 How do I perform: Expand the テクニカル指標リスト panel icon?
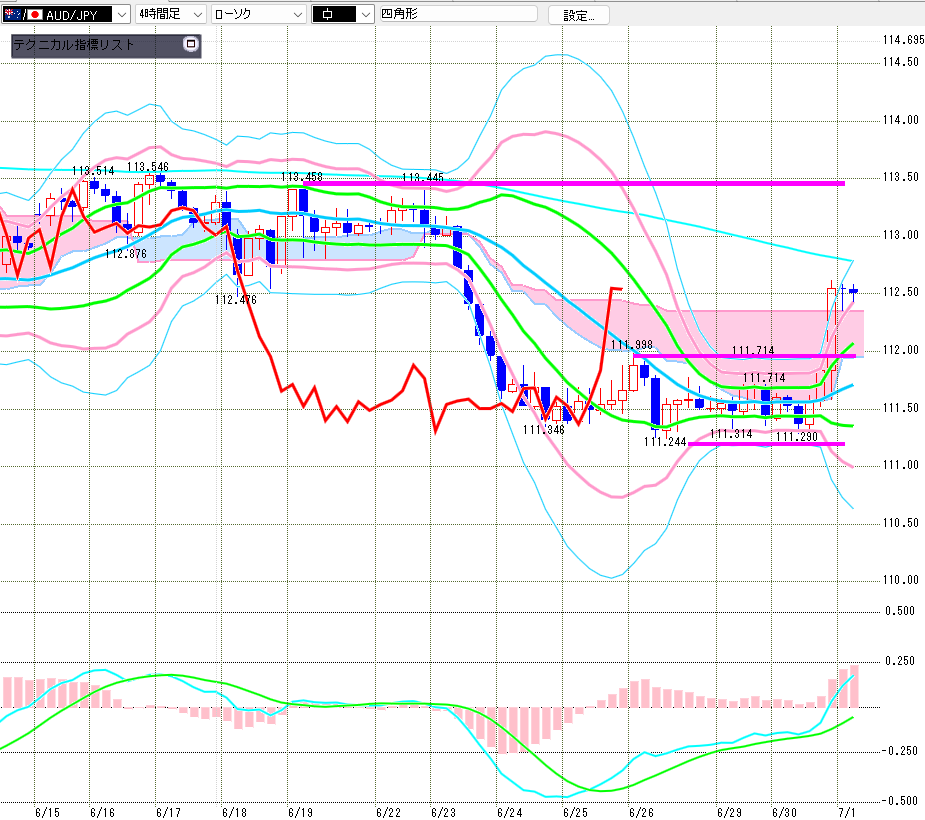coord(191,44)
